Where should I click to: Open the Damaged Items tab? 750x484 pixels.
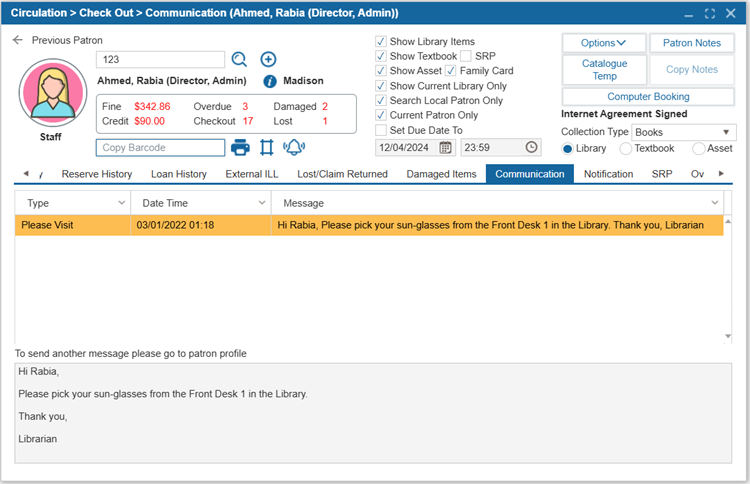coord(441,174)
